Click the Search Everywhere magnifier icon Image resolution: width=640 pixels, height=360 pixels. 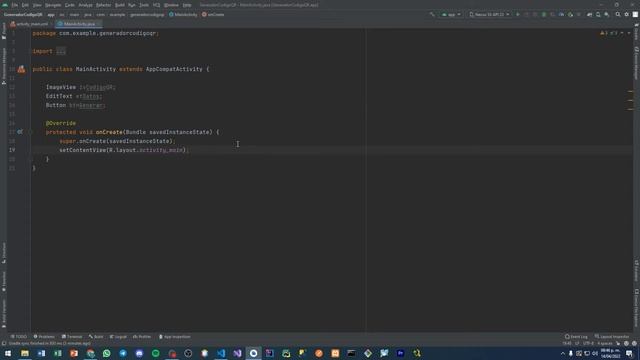pyautogui.click(x=618, y=15)
